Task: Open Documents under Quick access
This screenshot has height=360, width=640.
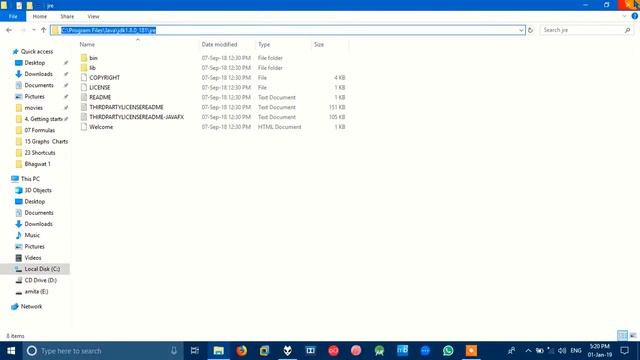Action: pyautogui.click(x=39, y=85)
